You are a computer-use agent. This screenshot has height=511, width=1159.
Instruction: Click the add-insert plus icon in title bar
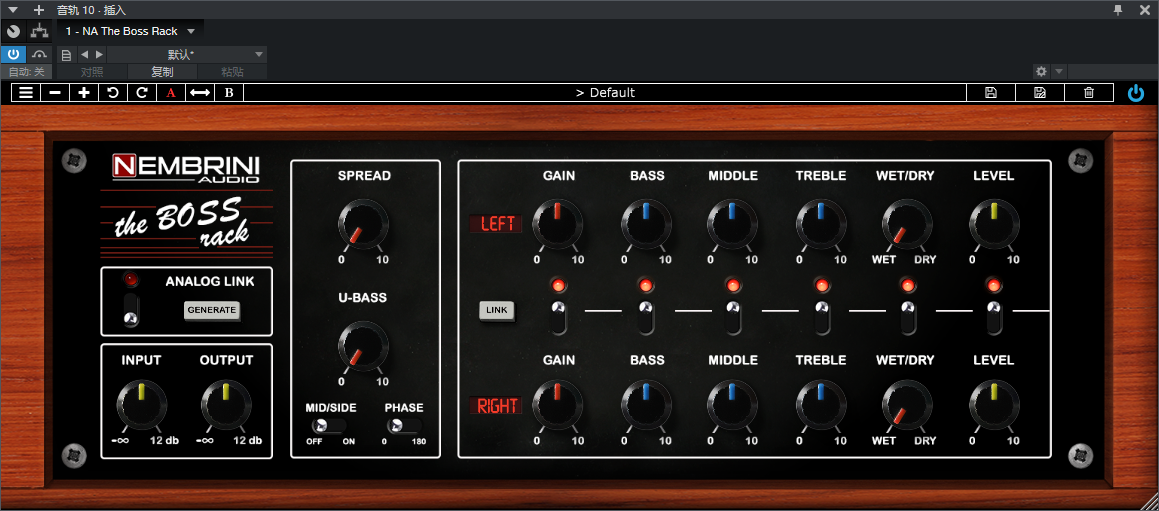tap(39, 10)
